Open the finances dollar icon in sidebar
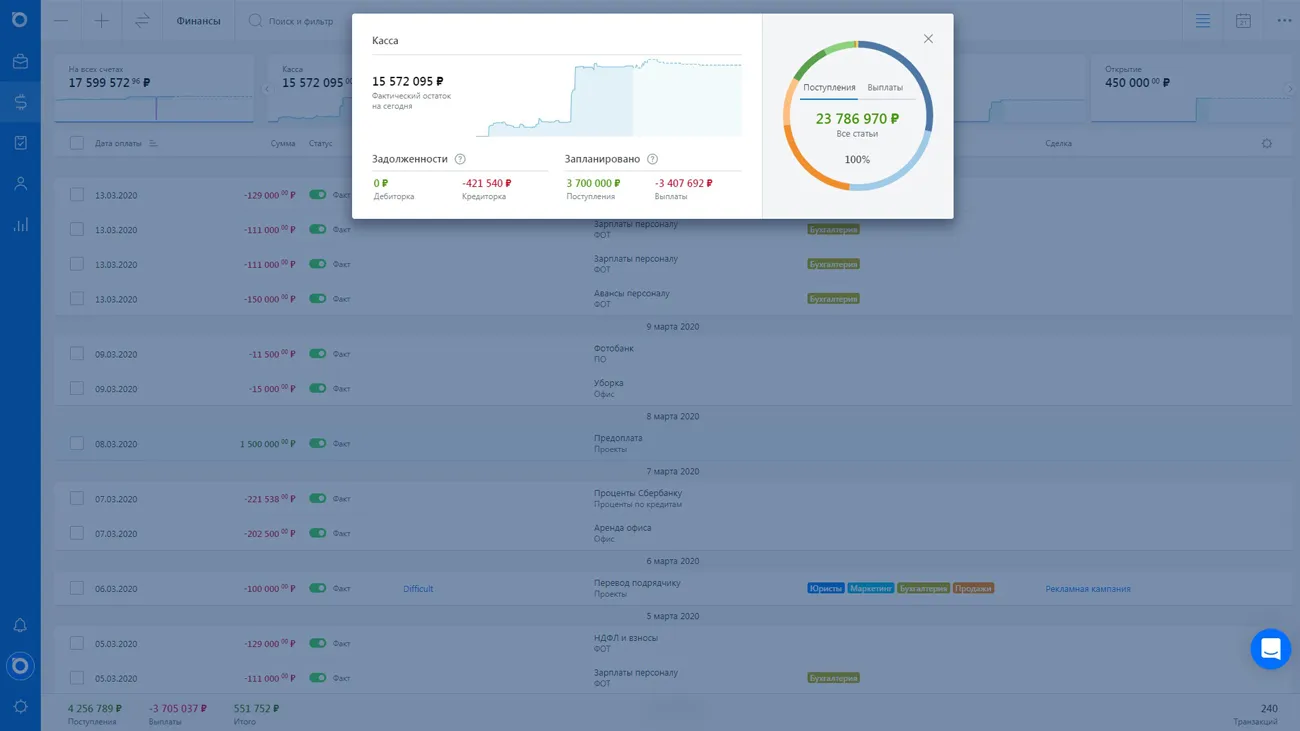 click(x=20, y=102)
